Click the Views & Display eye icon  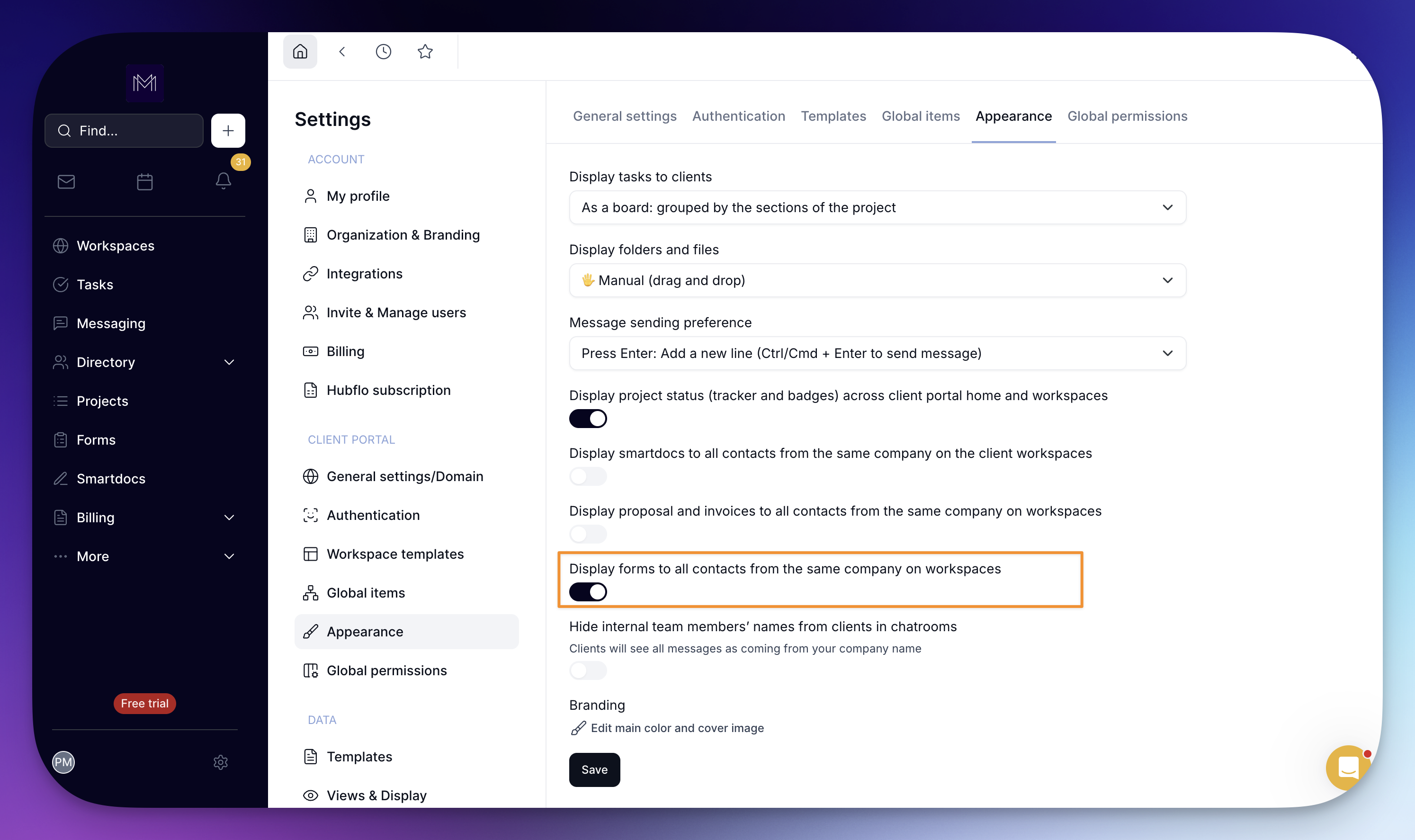coord(310,795)
